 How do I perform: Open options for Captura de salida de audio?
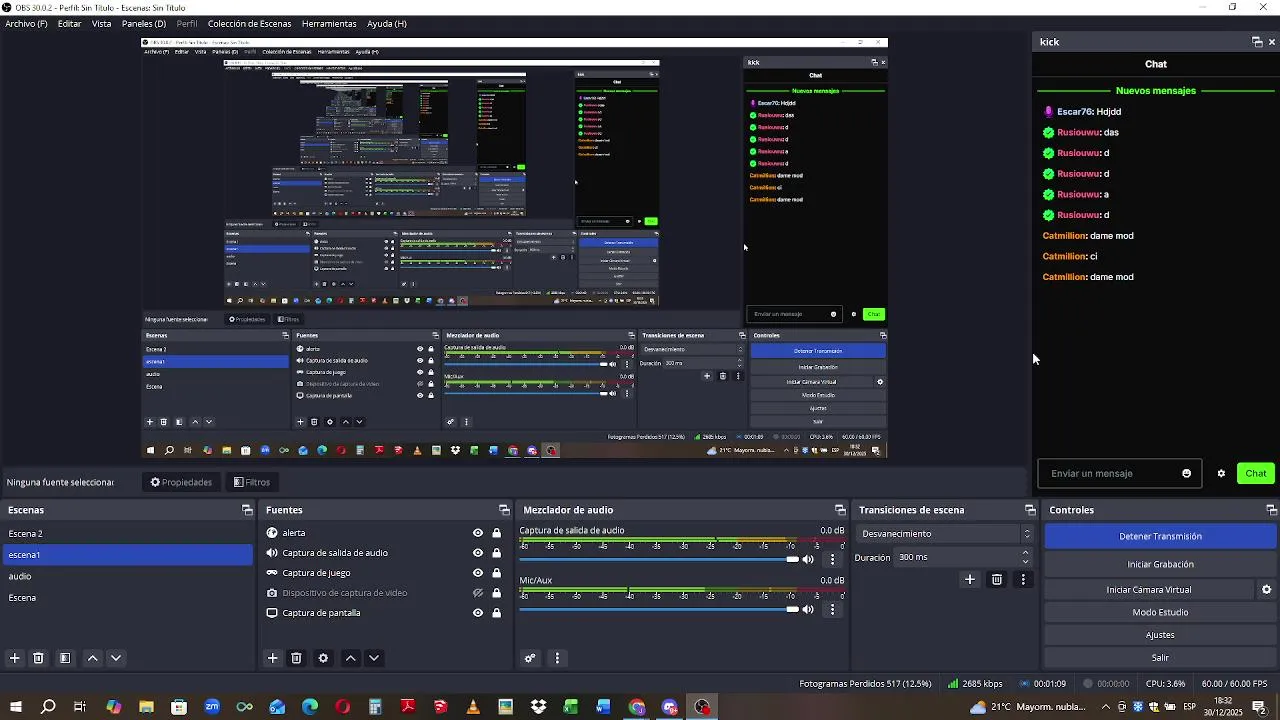[832, 559]
